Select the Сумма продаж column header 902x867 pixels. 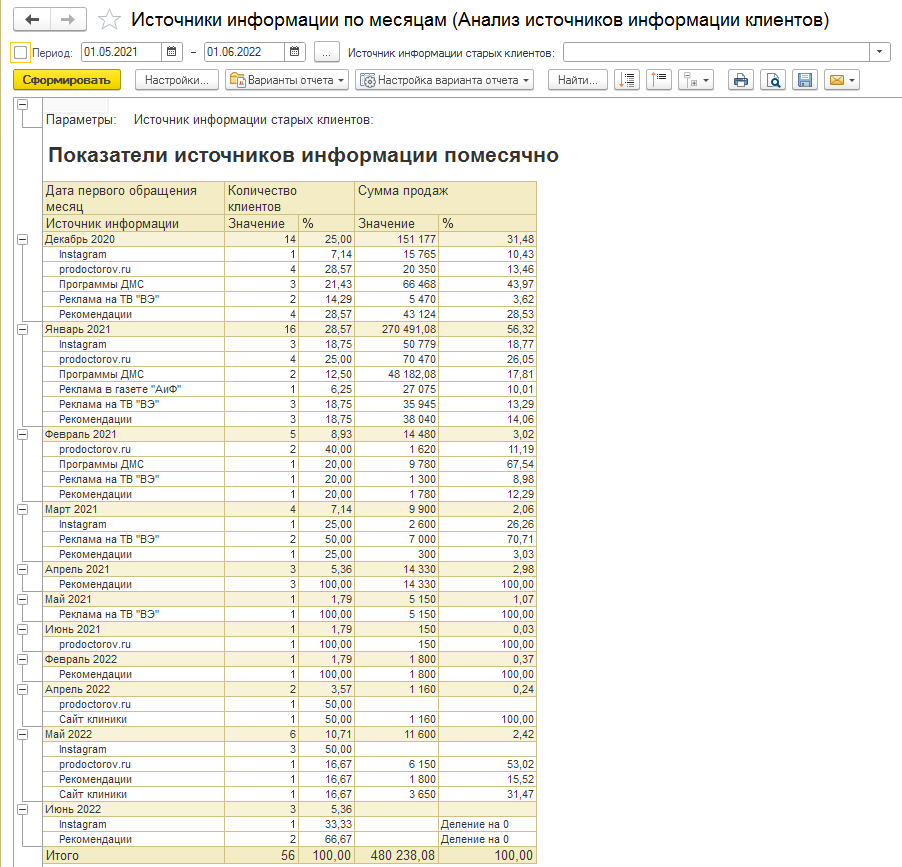pyautogui.click(x=445, y=198)
